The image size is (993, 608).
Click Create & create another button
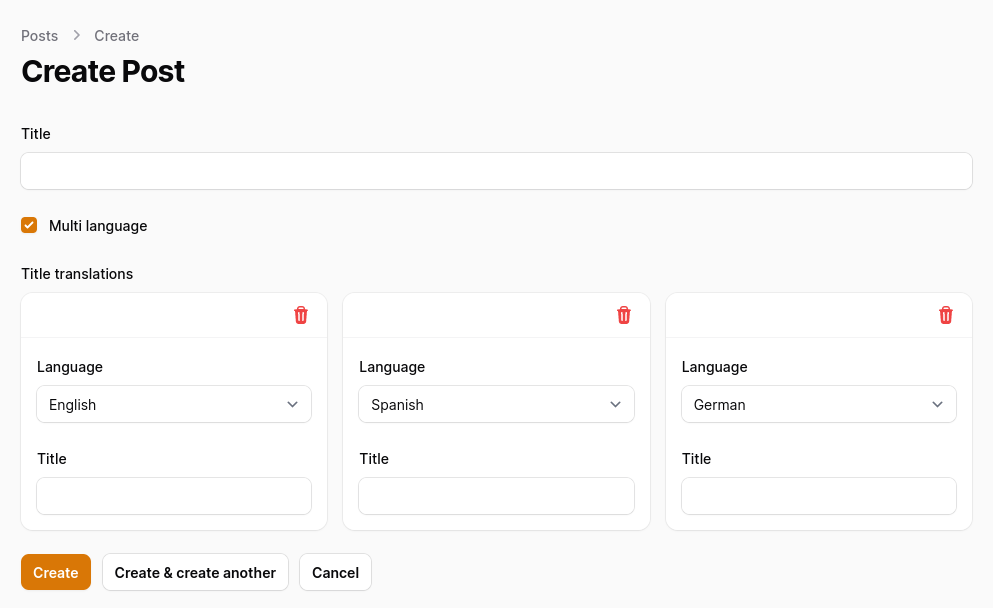pyautogui.click(x=195, y=573)
